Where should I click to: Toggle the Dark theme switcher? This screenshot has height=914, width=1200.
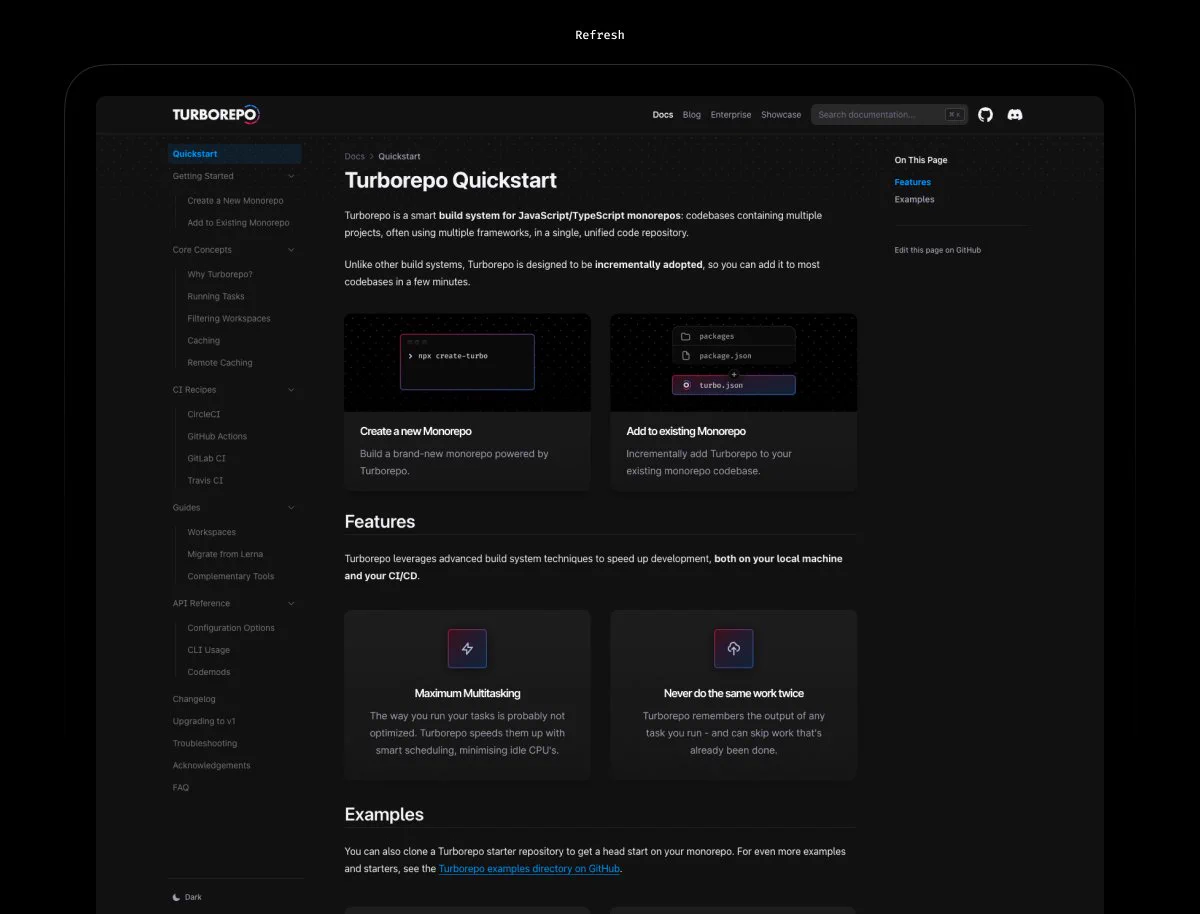(188, 897)
